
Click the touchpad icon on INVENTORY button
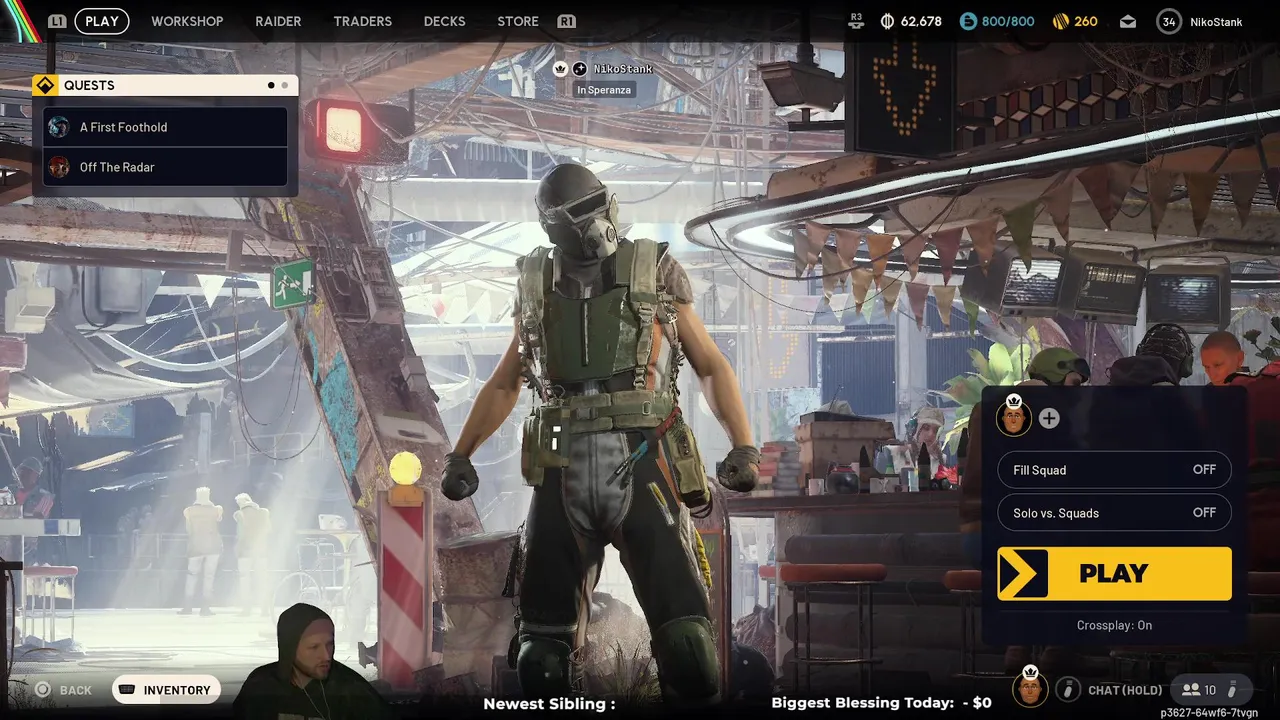[x=127, y=690]
